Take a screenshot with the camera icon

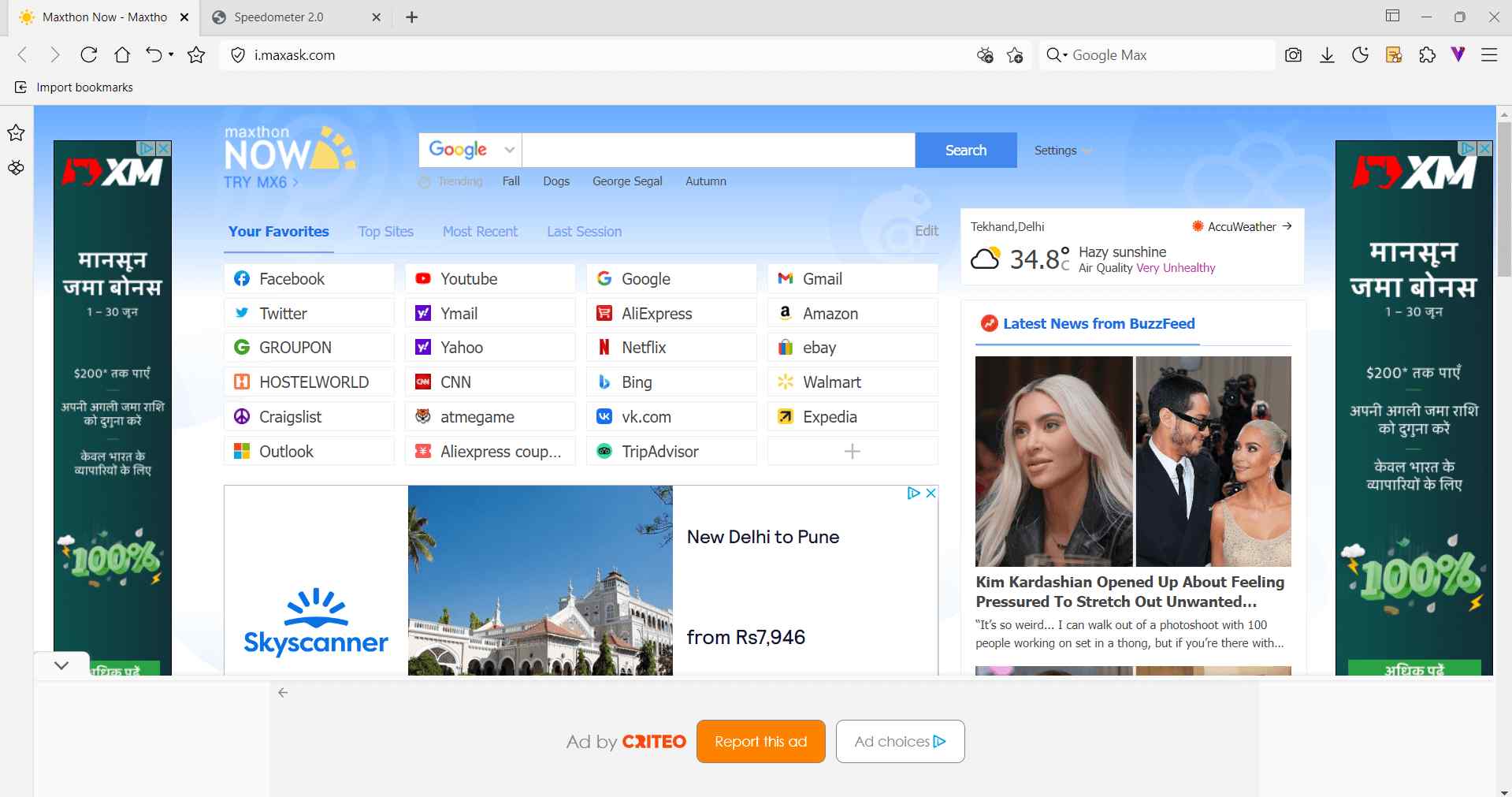point(1293,54)
